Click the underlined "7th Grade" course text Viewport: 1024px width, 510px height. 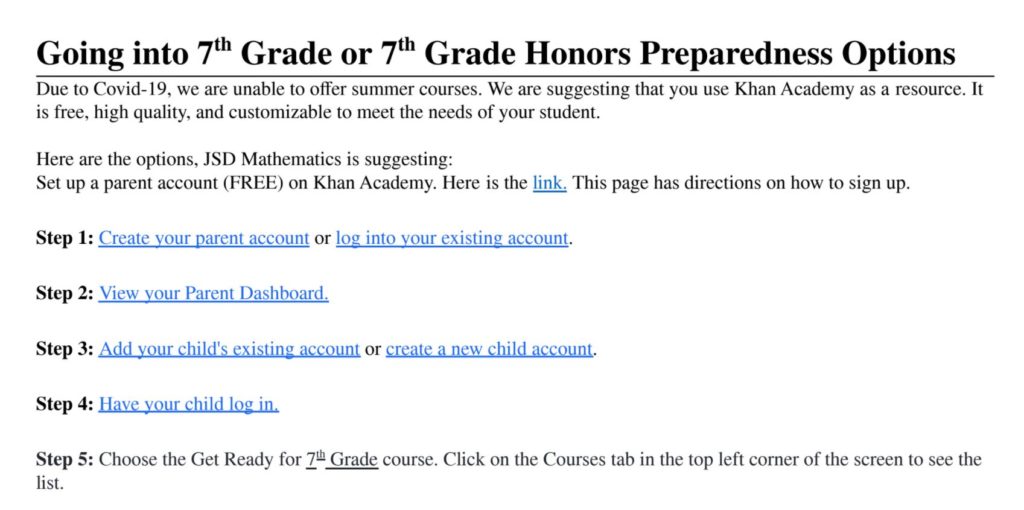342,460
